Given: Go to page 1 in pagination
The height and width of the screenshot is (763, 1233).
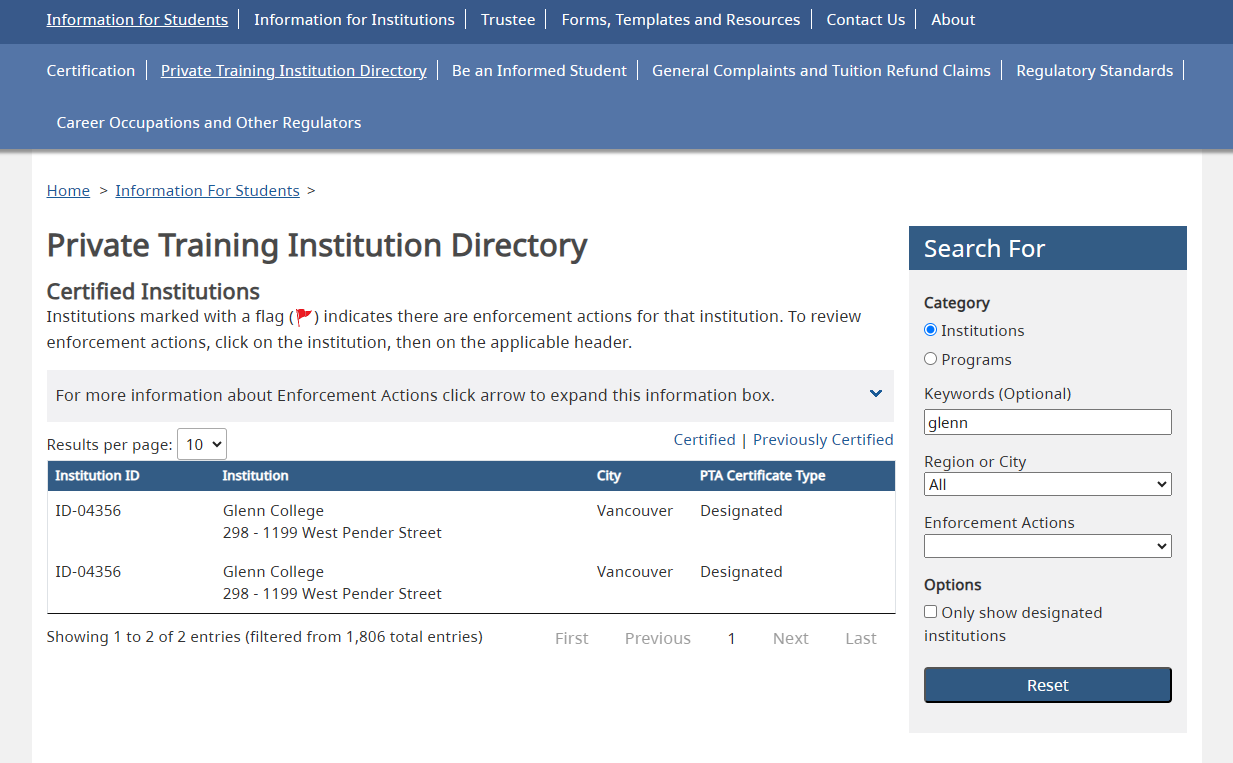Looking at the screenshot, I should point(731,638).
